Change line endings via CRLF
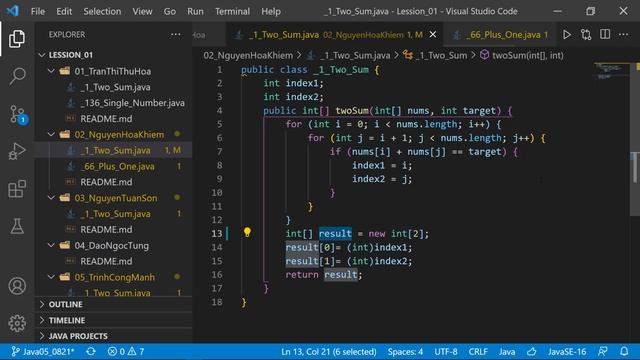640x360 pixels. coord(478,351)
